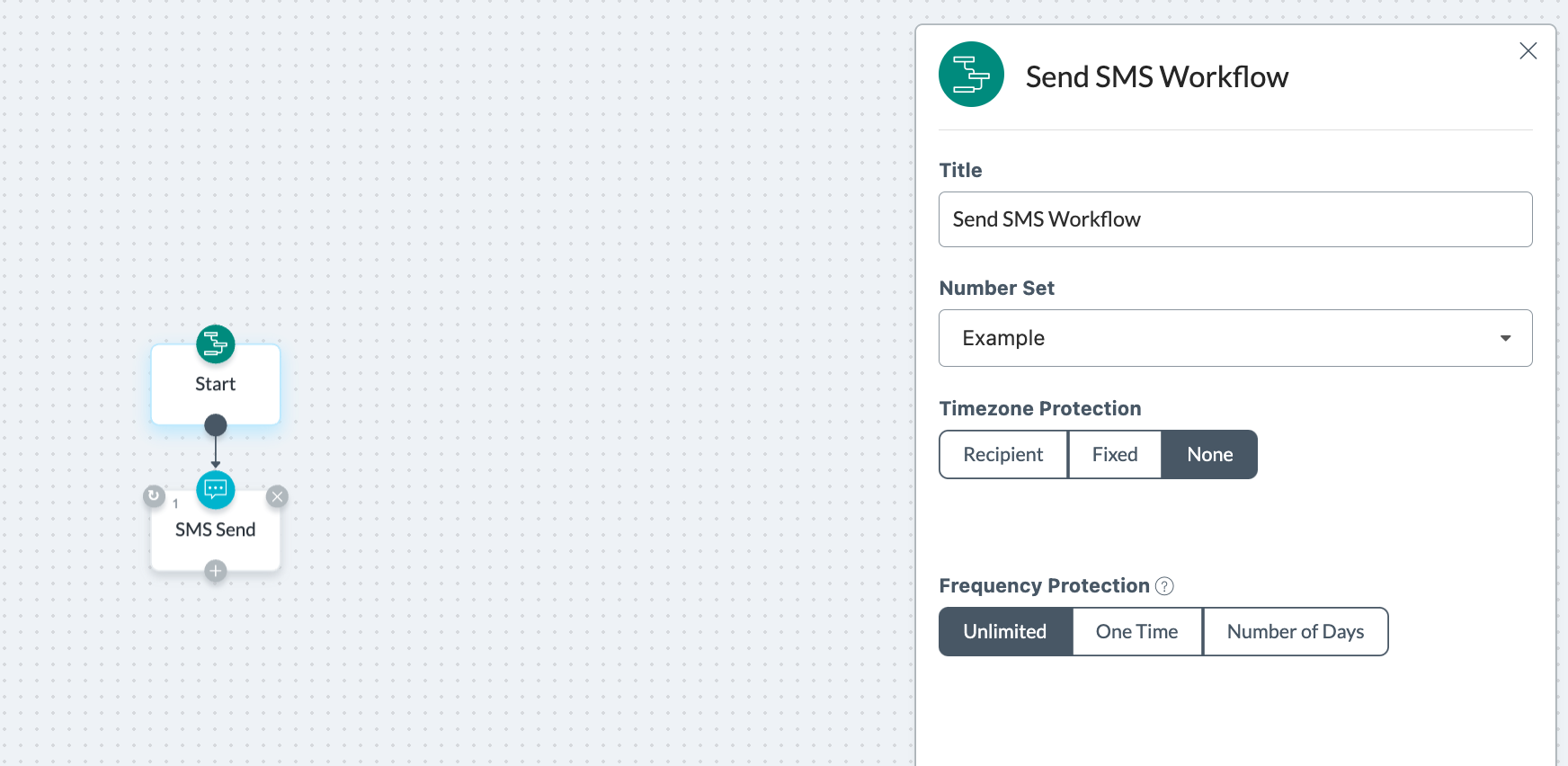The image size is (1568, 766).
Task: Set Timezone Protection to Recipient
Action: tap(1003, 455)
